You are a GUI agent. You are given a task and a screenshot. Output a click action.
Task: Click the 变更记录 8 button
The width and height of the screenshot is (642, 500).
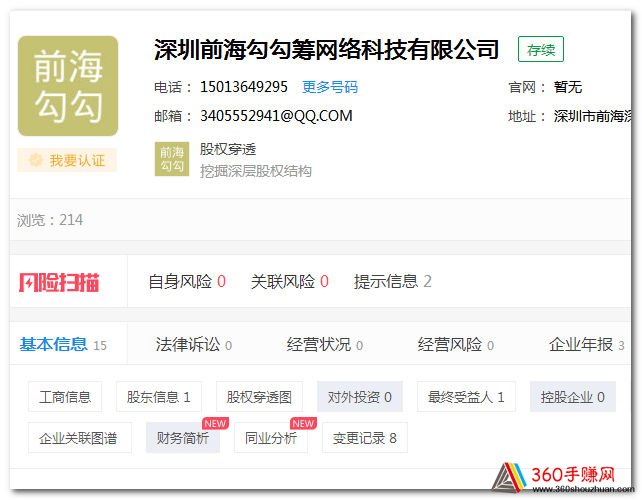[x=365, y=438]
